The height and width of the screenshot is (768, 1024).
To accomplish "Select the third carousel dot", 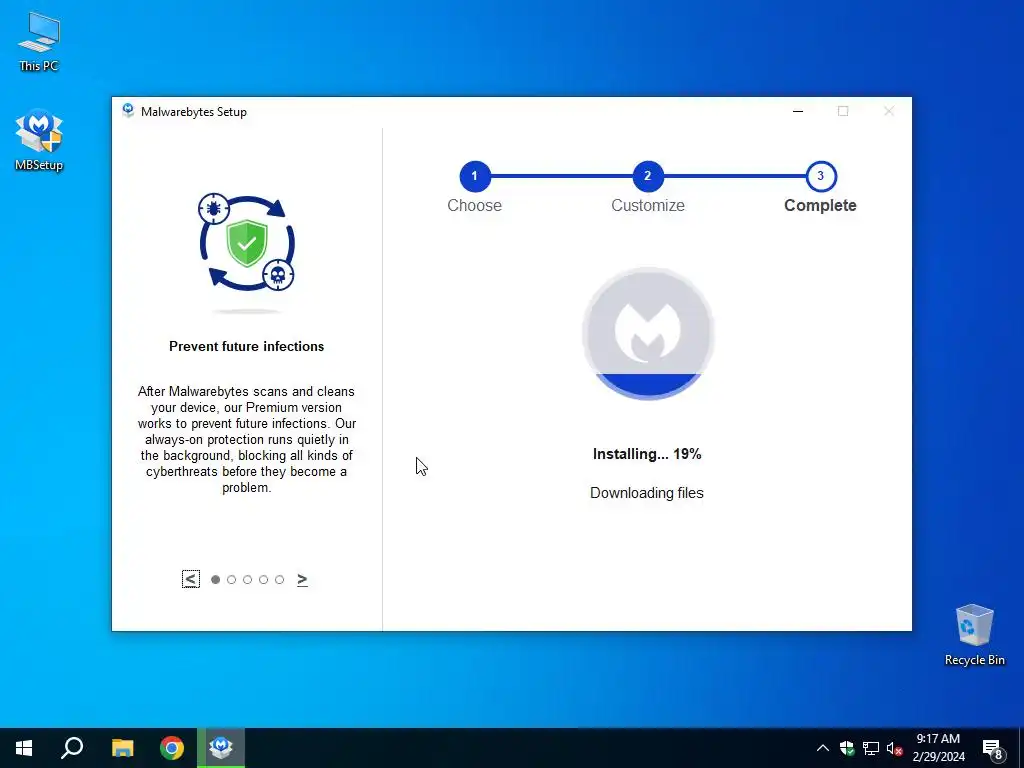I will tap(248, 580).
